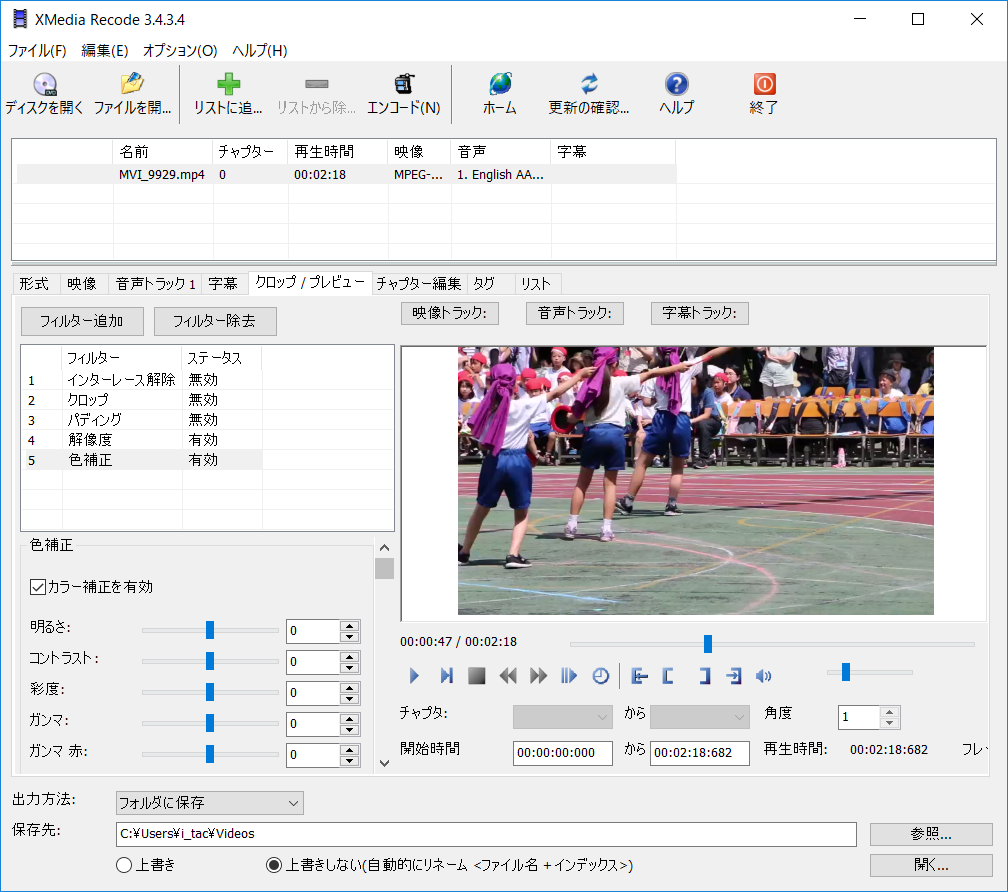Expand the チャプタ end dropdown after から
This screenshot has height=892, width=1008.
pos(699,717)
